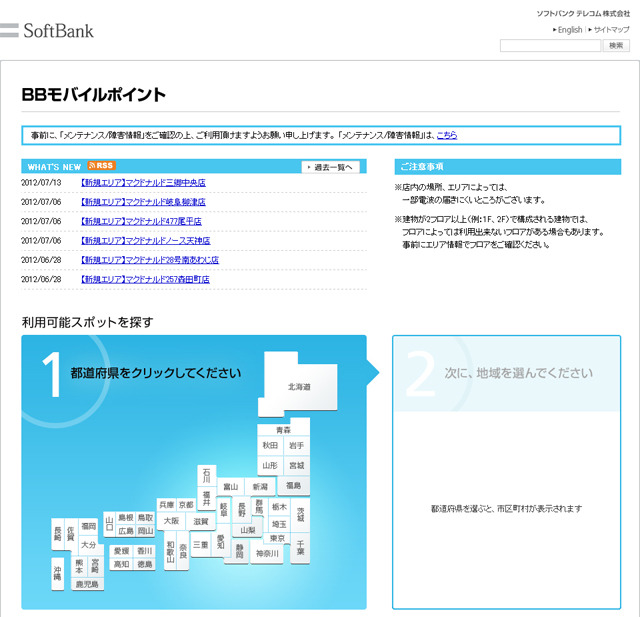Select 長野 prefecture on map
Viewport: 640px width, 617px height.
[x=242, y=510]
